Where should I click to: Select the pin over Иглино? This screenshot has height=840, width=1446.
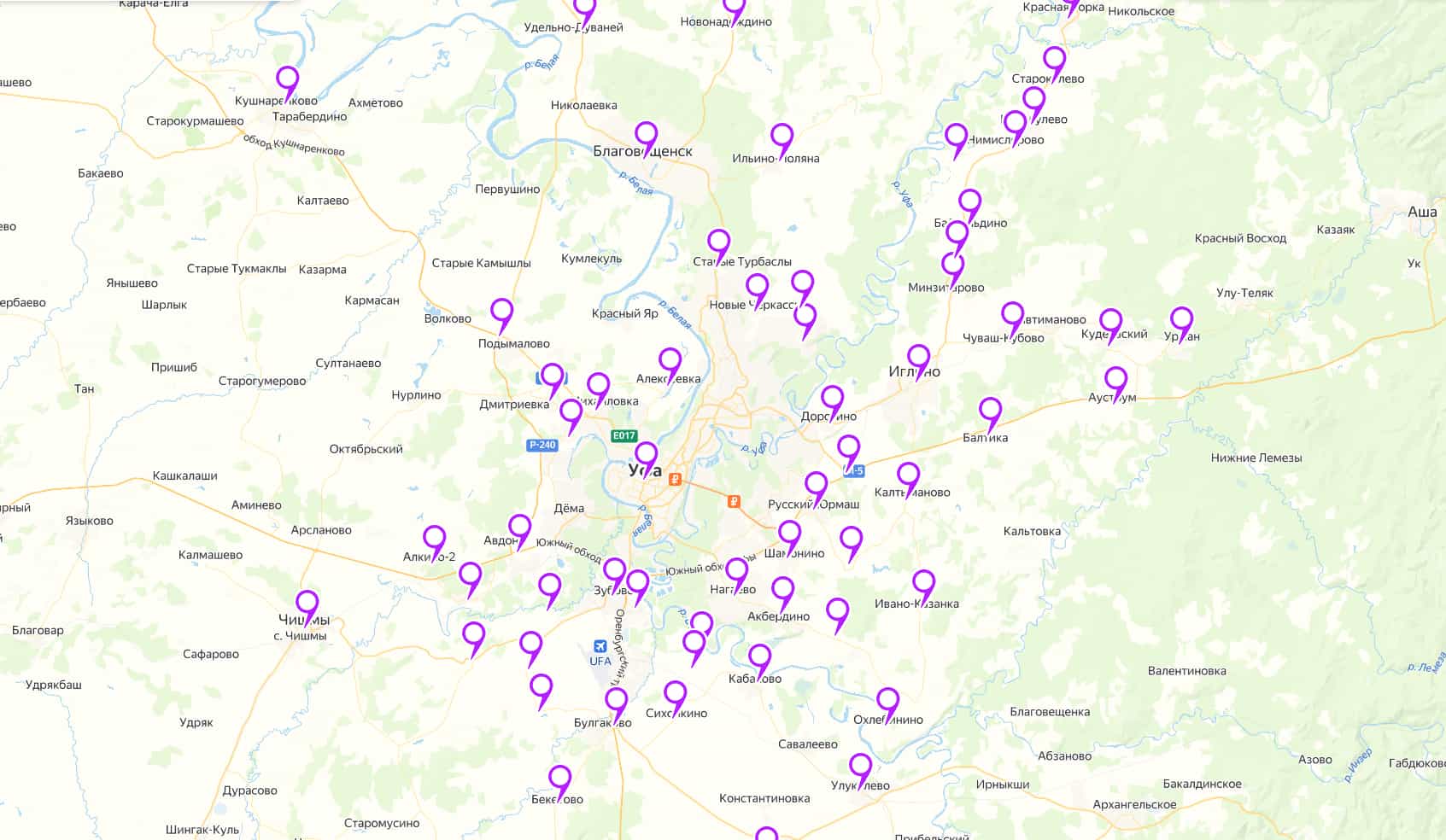919,361
